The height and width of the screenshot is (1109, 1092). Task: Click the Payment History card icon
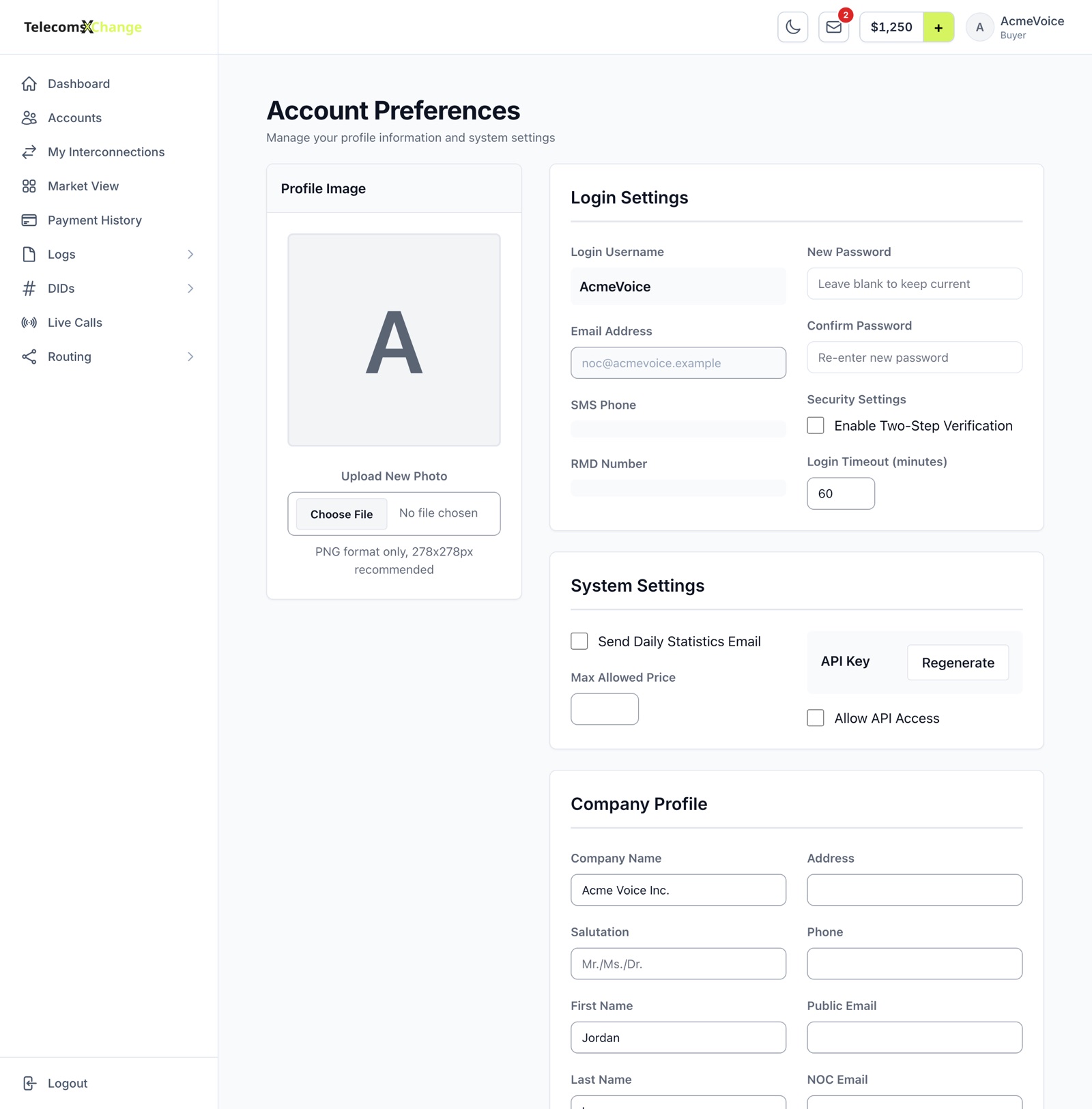tap(29, 220)
